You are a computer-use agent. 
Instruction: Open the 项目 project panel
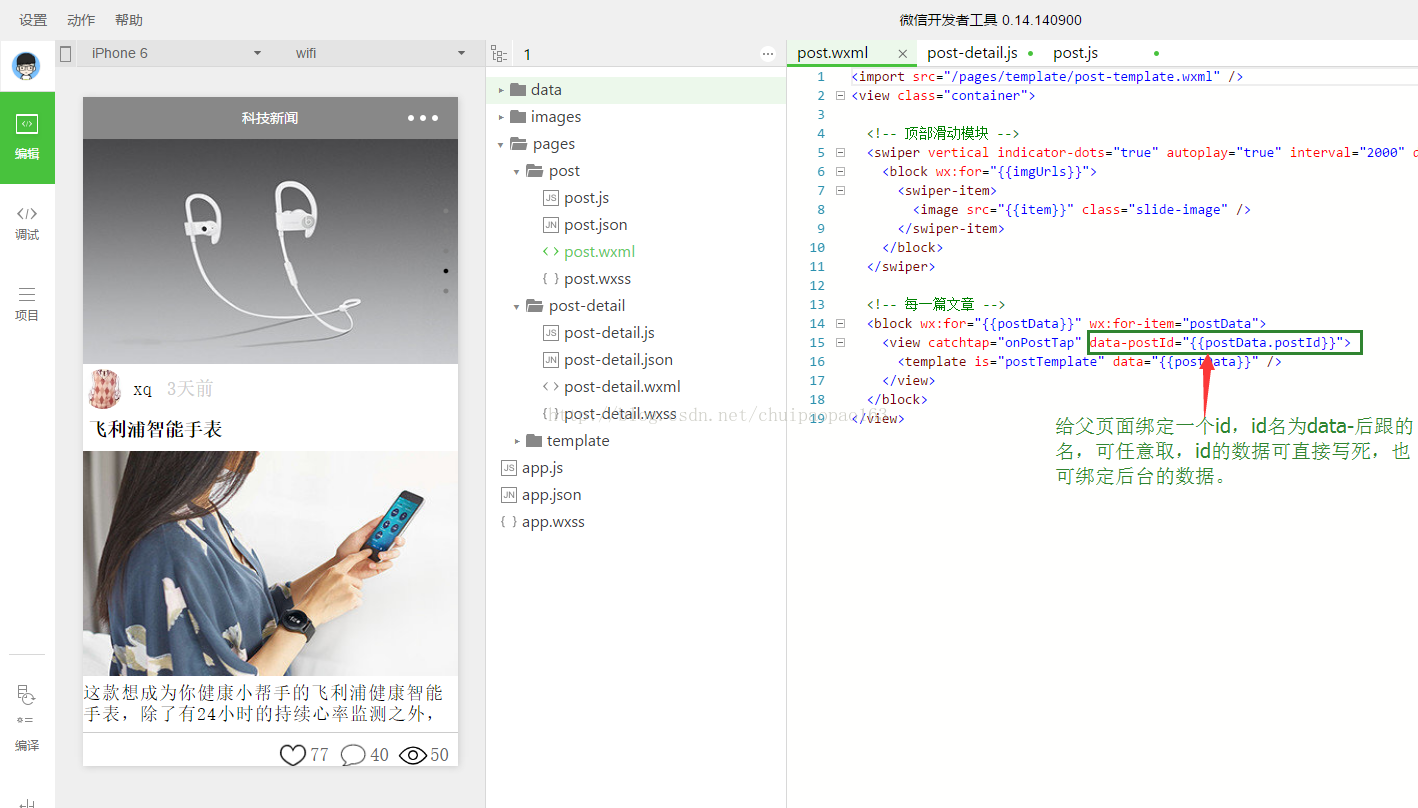click(x=27, y=304)
